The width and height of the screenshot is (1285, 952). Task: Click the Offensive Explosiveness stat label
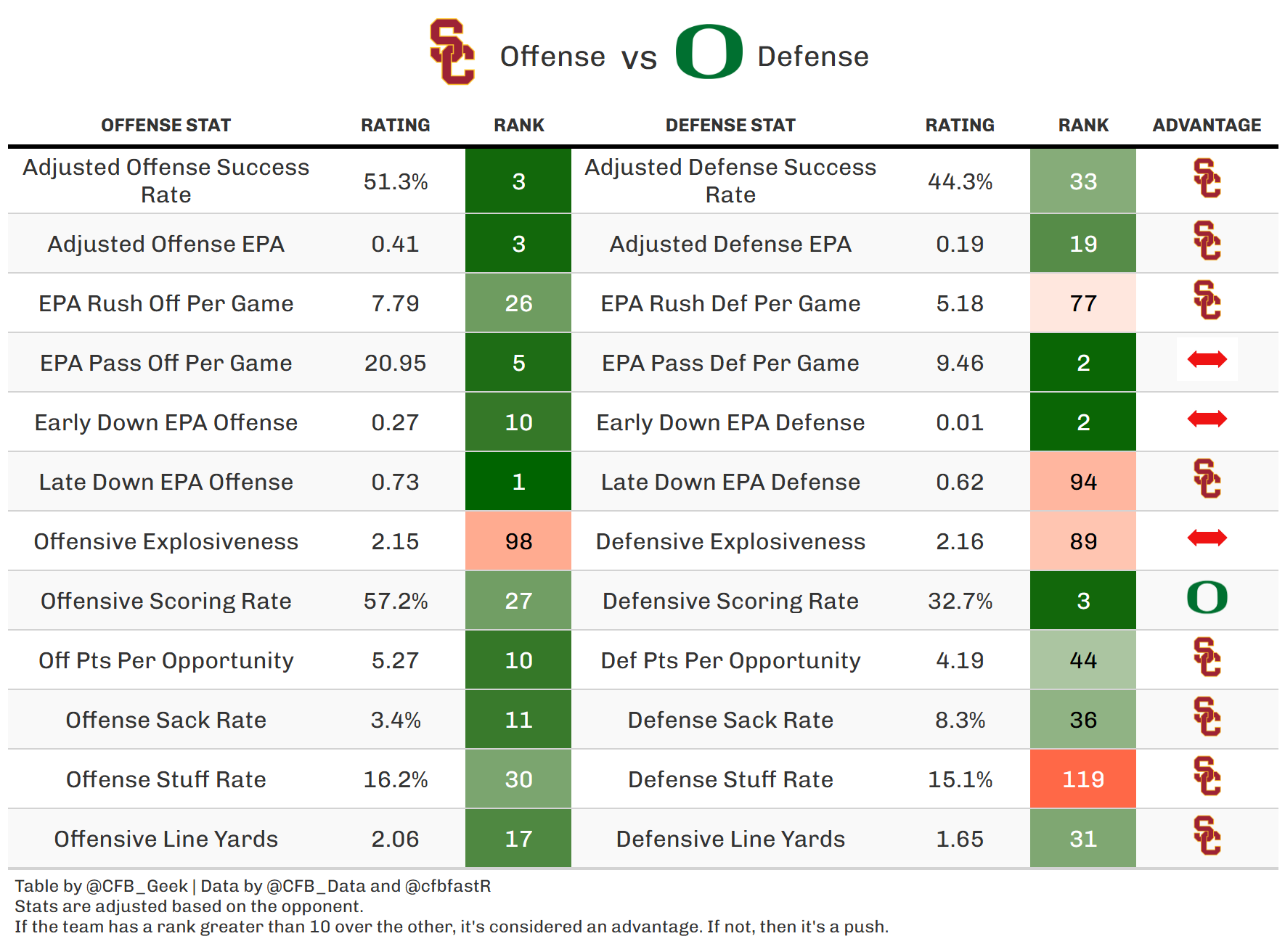coord(166,541)
